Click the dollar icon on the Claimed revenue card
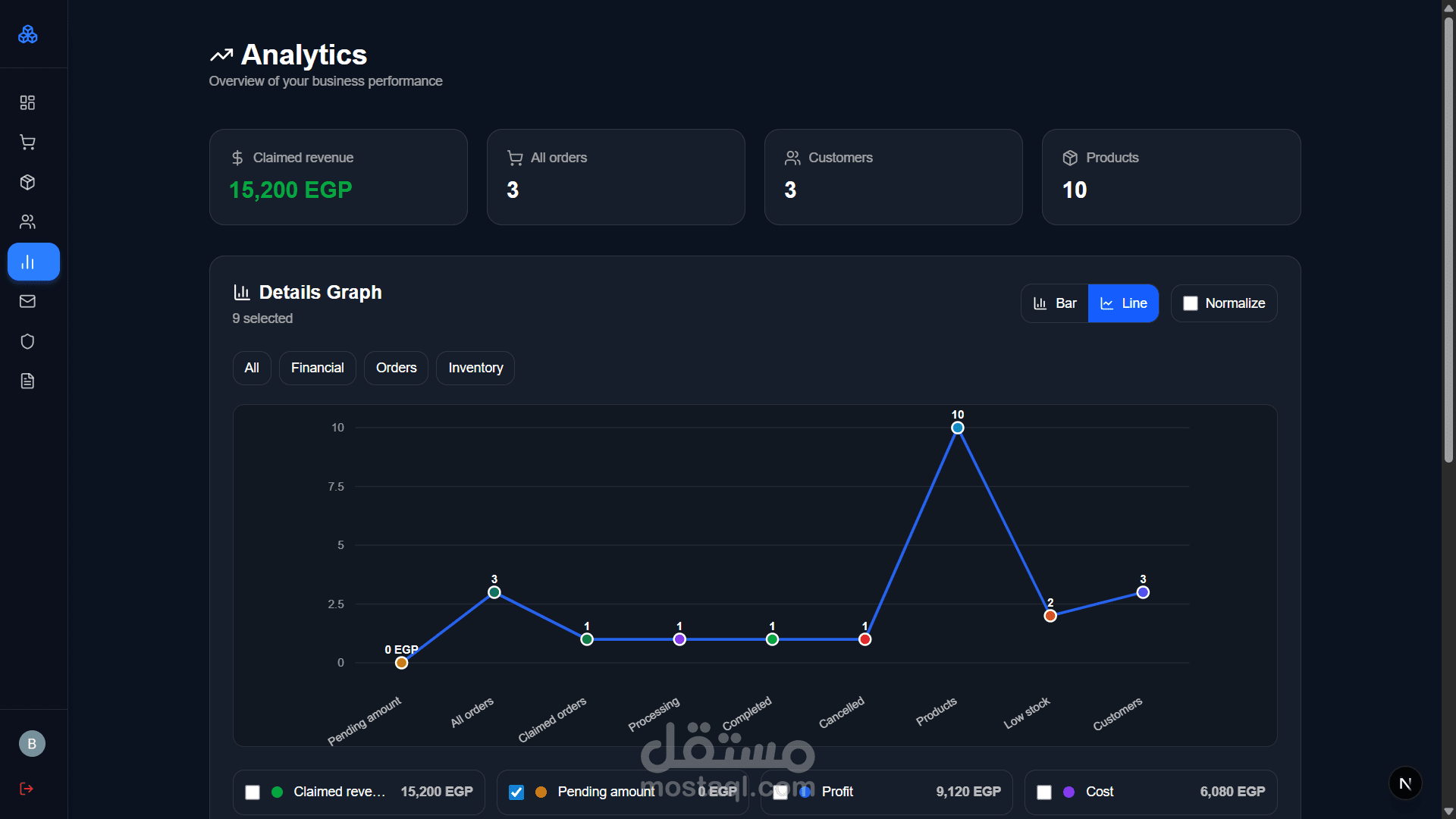 237,158
